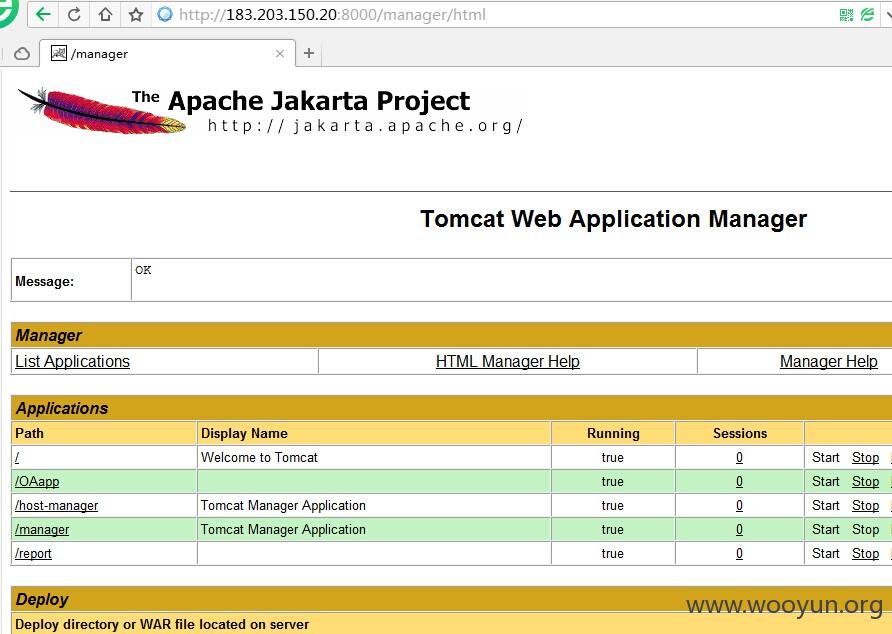Viewport: 892px width, 634px height.
Task: Open the Manager Help link
Action: 828,361
